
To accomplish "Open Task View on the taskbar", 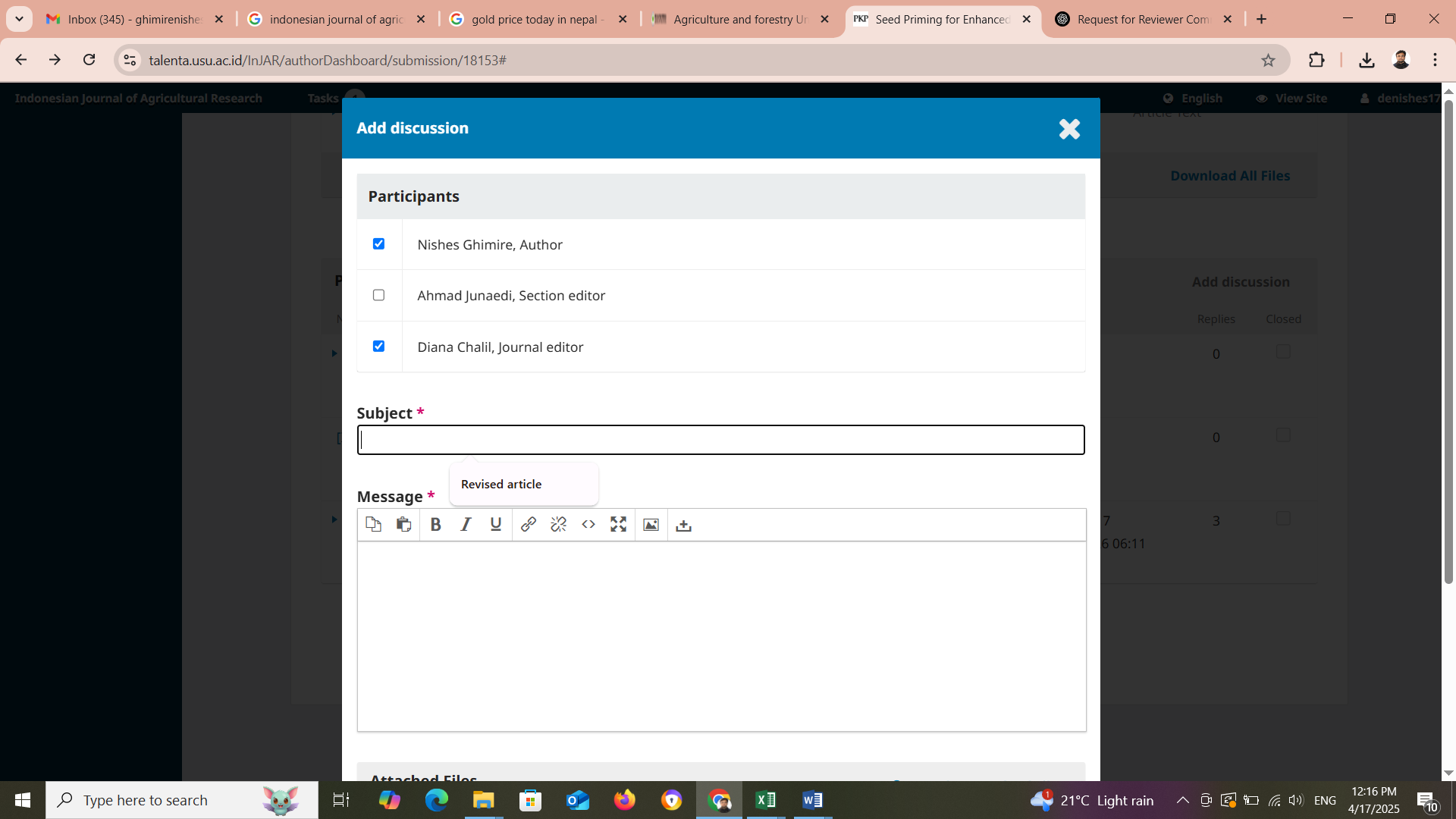I will click(341, 800).
